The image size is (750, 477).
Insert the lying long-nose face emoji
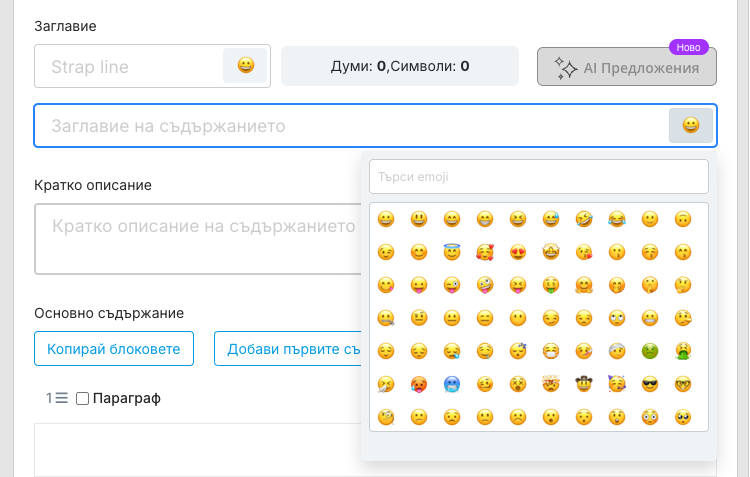point(683,318)
